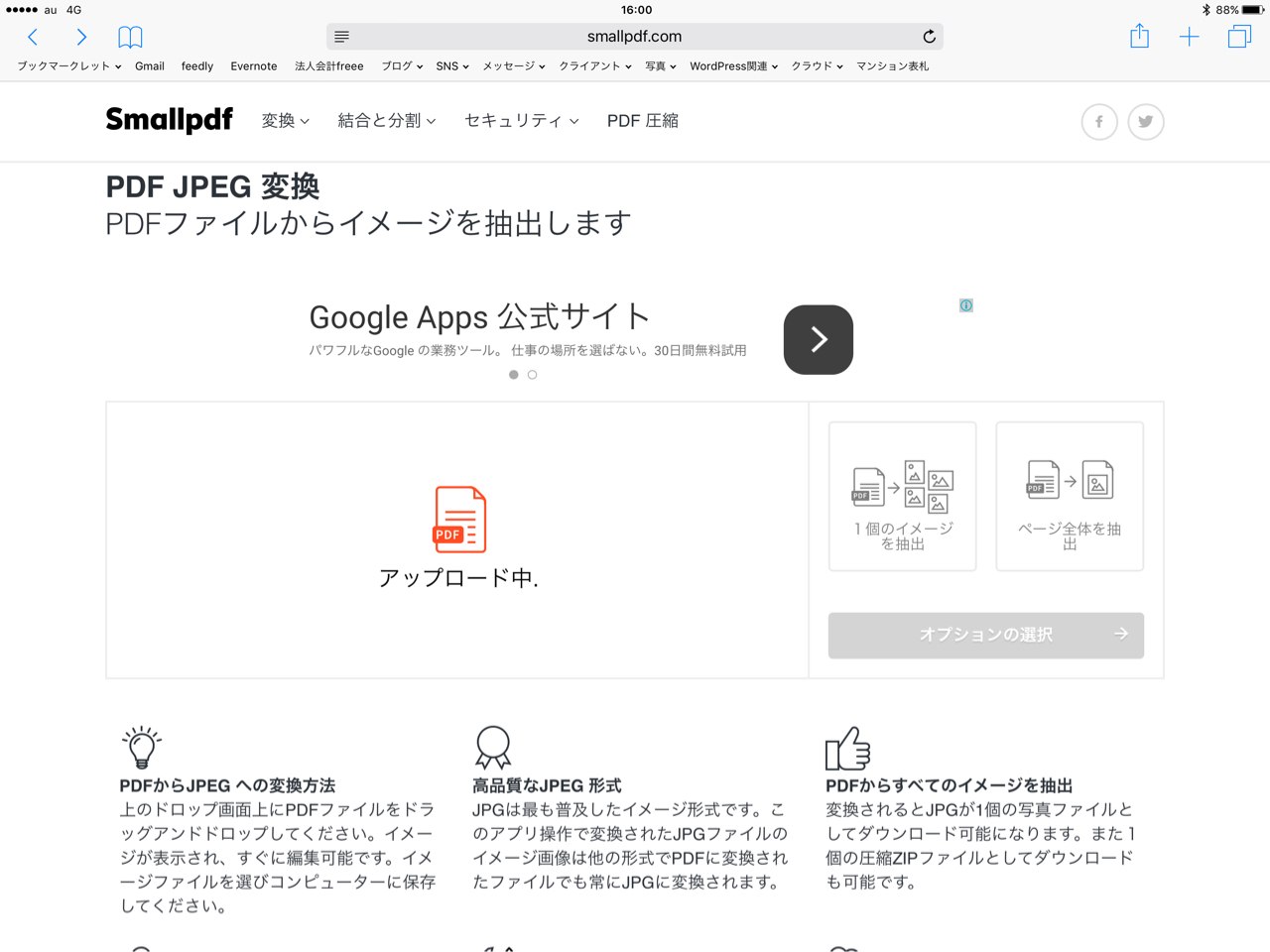Click the アップロード中 upload area text
Viewport: 1270px width, 952px height.
pos(458,578)
